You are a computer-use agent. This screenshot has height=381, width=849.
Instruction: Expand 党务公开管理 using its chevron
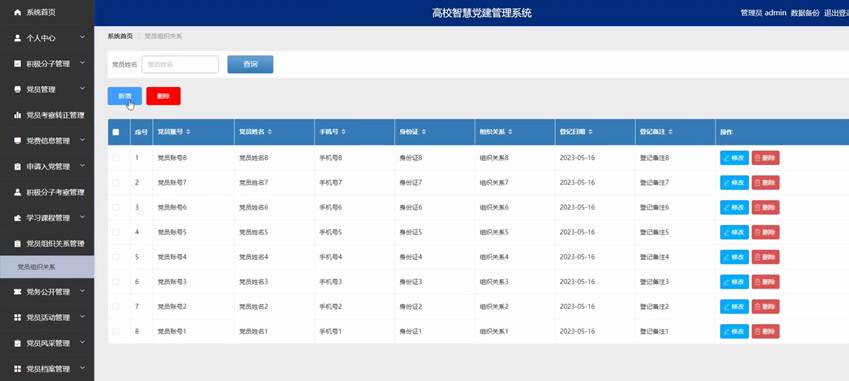point(82,291)
